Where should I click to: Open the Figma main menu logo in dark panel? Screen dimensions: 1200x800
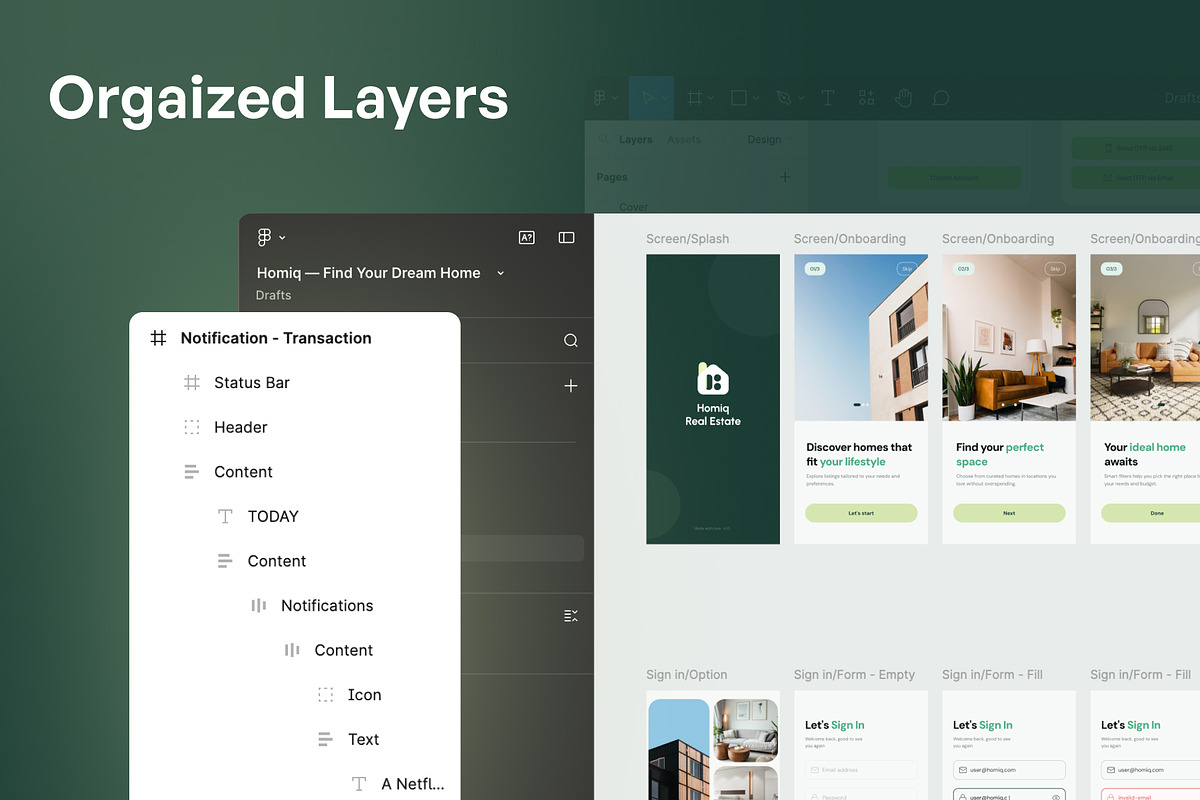point(264,237)
